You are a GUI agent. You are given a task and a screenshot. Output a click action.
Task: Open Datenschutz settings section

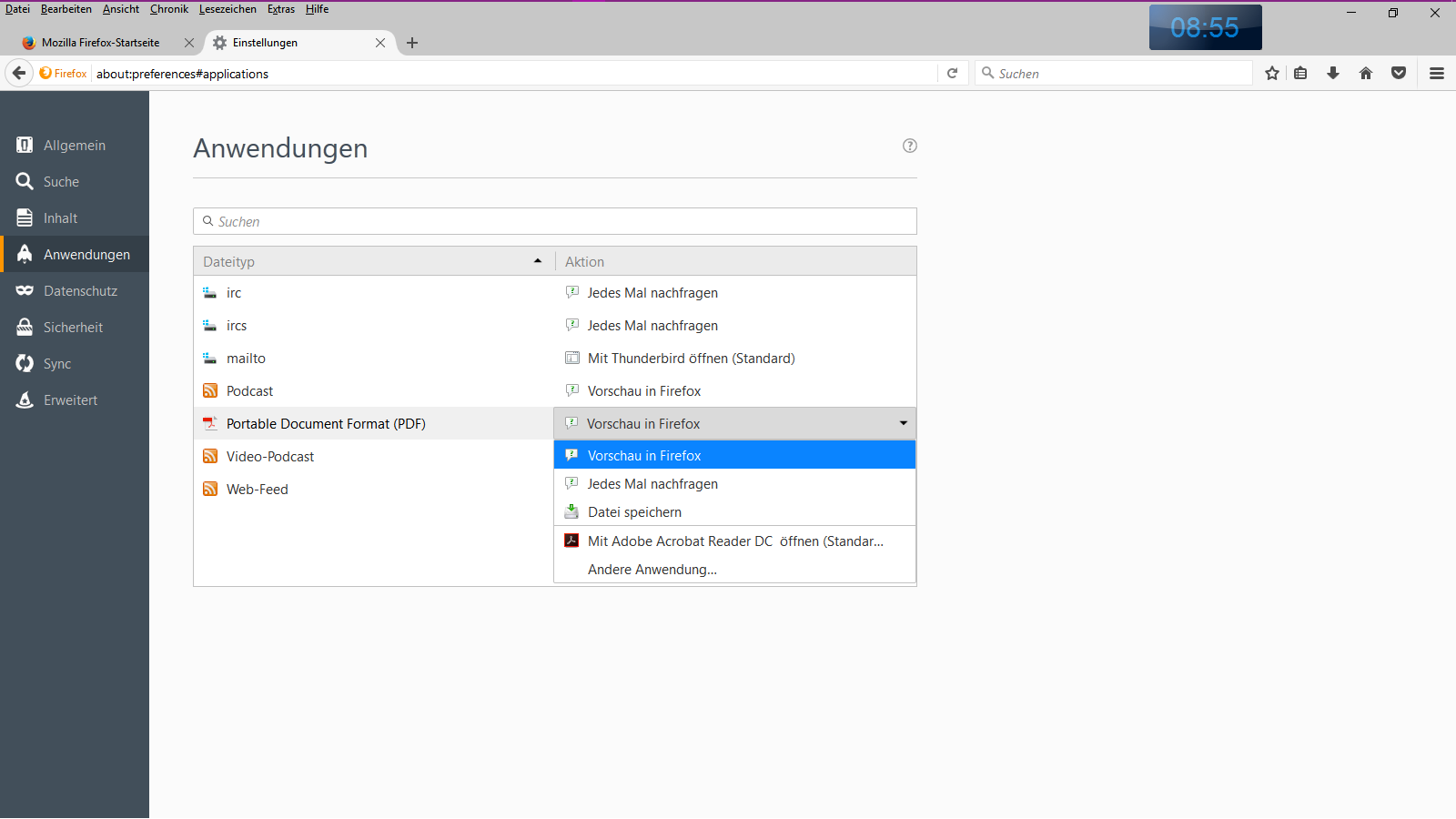[x=80, y=291]
